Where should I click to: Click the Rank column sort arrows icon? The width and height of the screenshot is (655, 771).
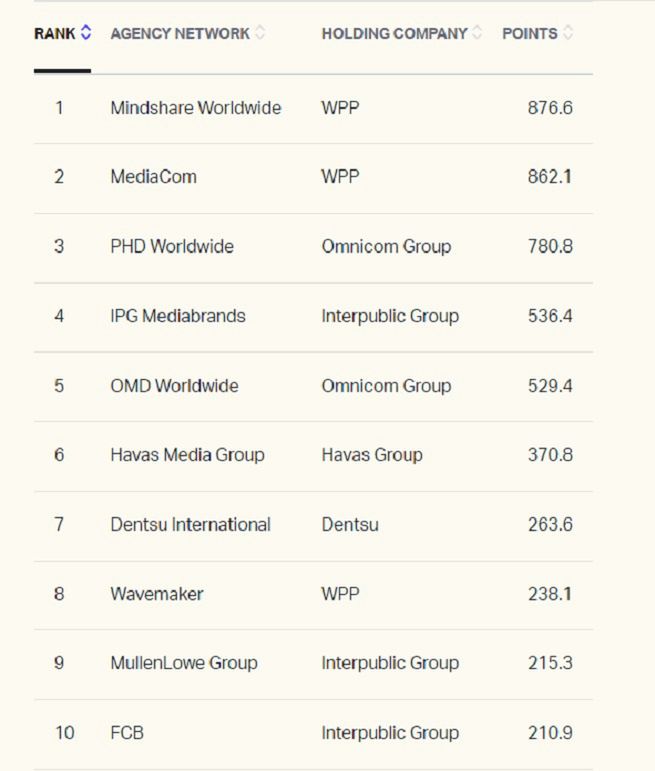tap(86, 33)
